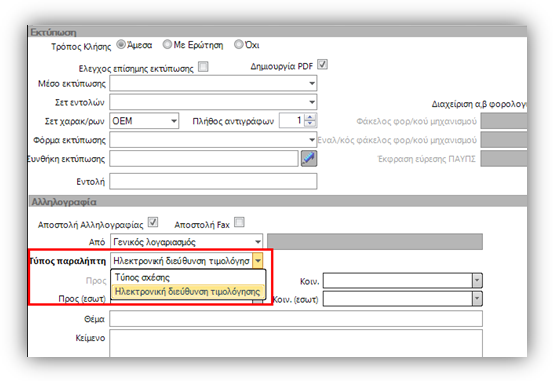The image size is (553, 381).
Task: Open the Σετ χαρακ/ρων OEM dropdown
Action: (174, 121)
